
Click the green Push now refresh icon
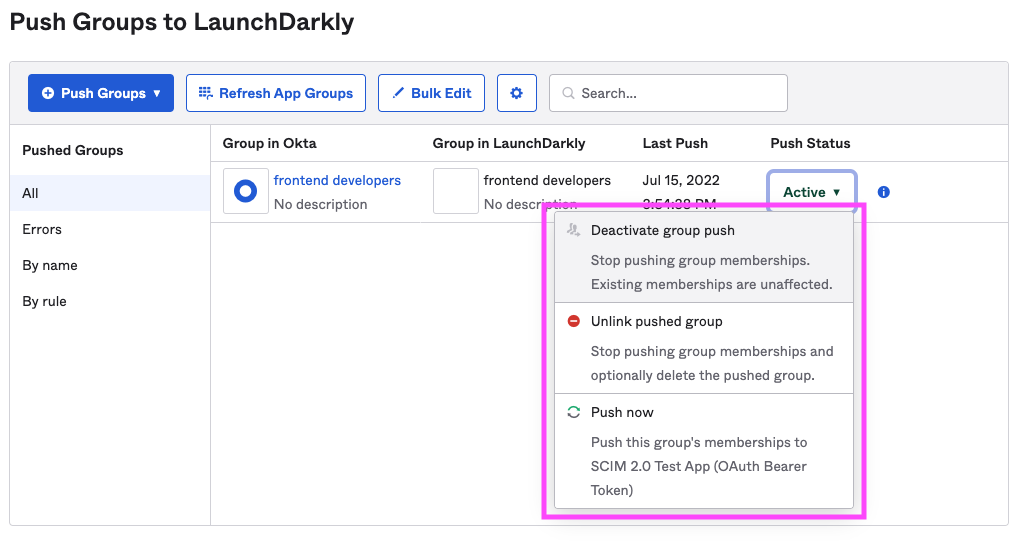tap(573, 412)
